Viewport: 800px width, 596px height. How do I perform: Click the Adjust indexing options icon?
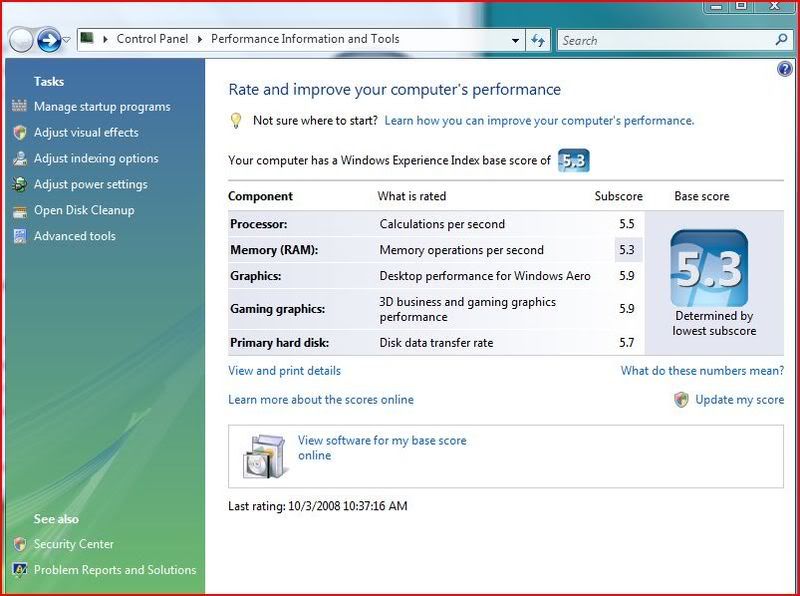[19, 158]
